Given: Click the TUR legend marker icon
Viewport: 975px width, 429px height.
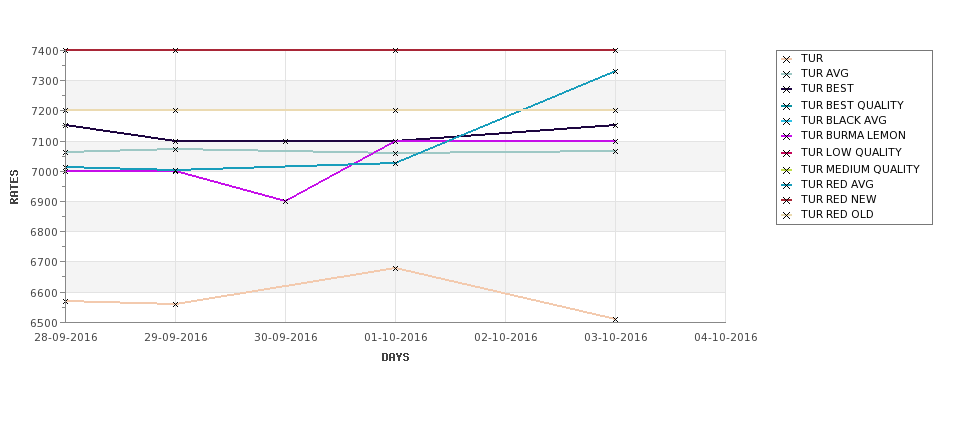Looking at the screenshot, I should pyautogui.click(x=787, y=59).
